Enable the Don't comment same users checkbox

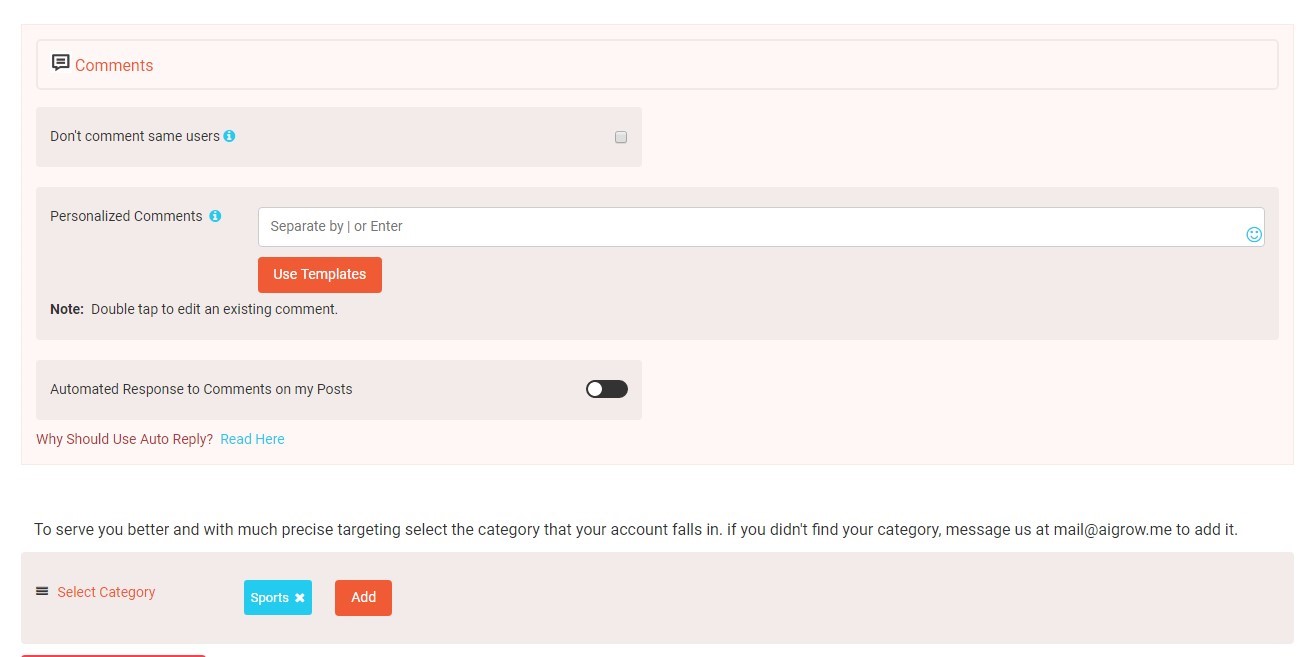[x=621, y=137]
